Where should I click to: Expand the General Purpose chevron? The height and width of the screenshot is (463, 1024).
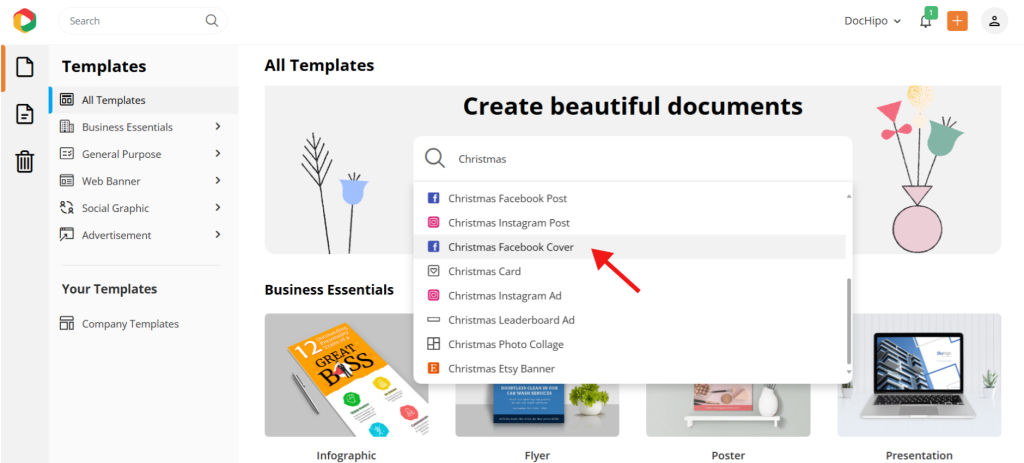(218, 153)
